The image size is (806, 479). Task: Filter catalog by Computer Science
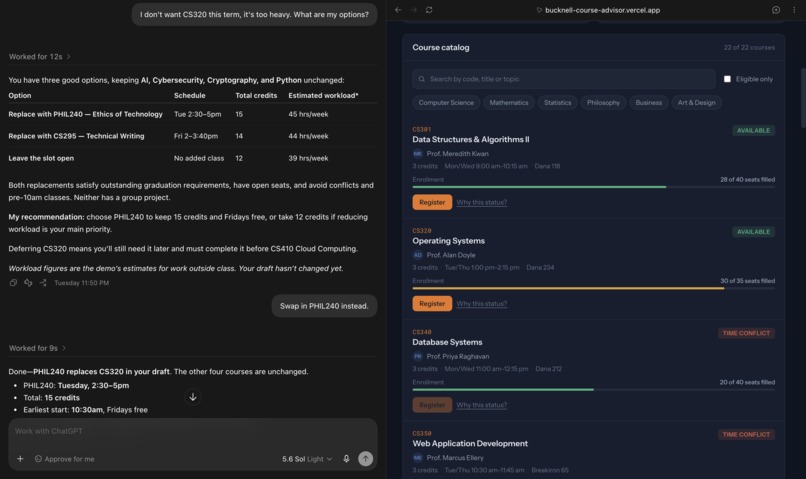click(446, 103)
